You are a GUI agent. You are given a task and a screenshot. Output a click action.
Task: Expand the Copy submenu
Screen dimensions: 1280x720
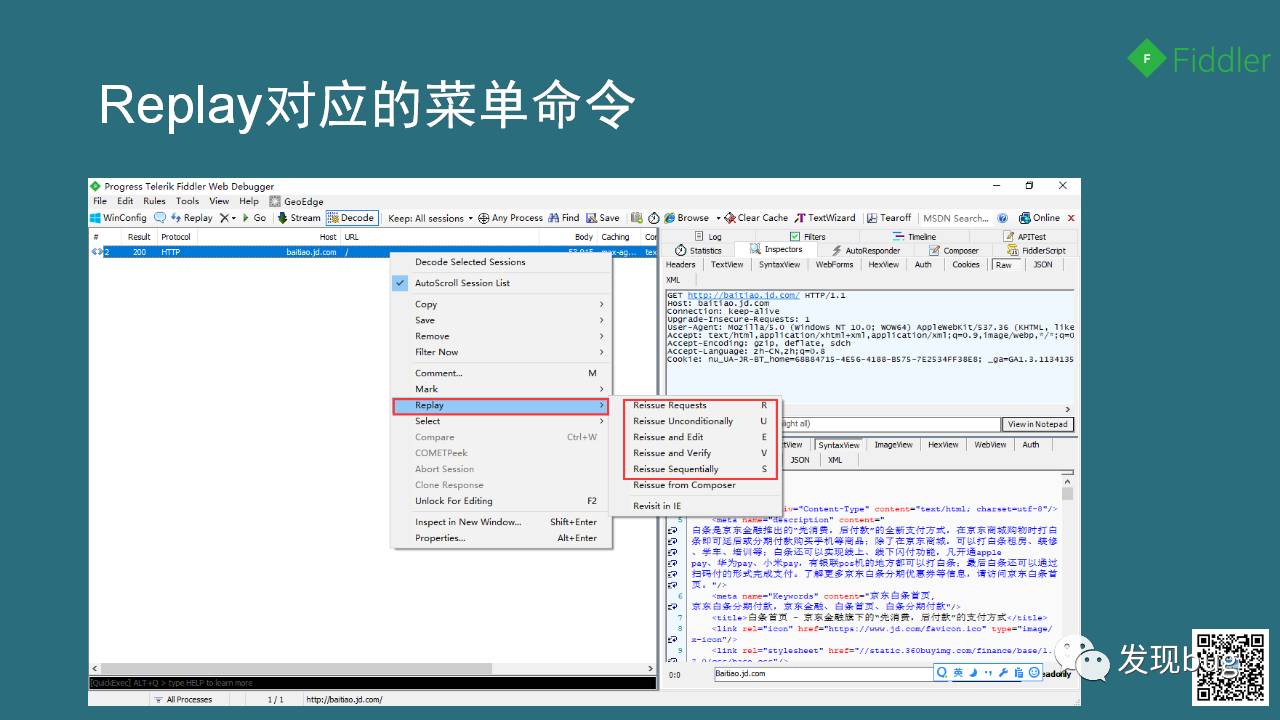point(501,304)
